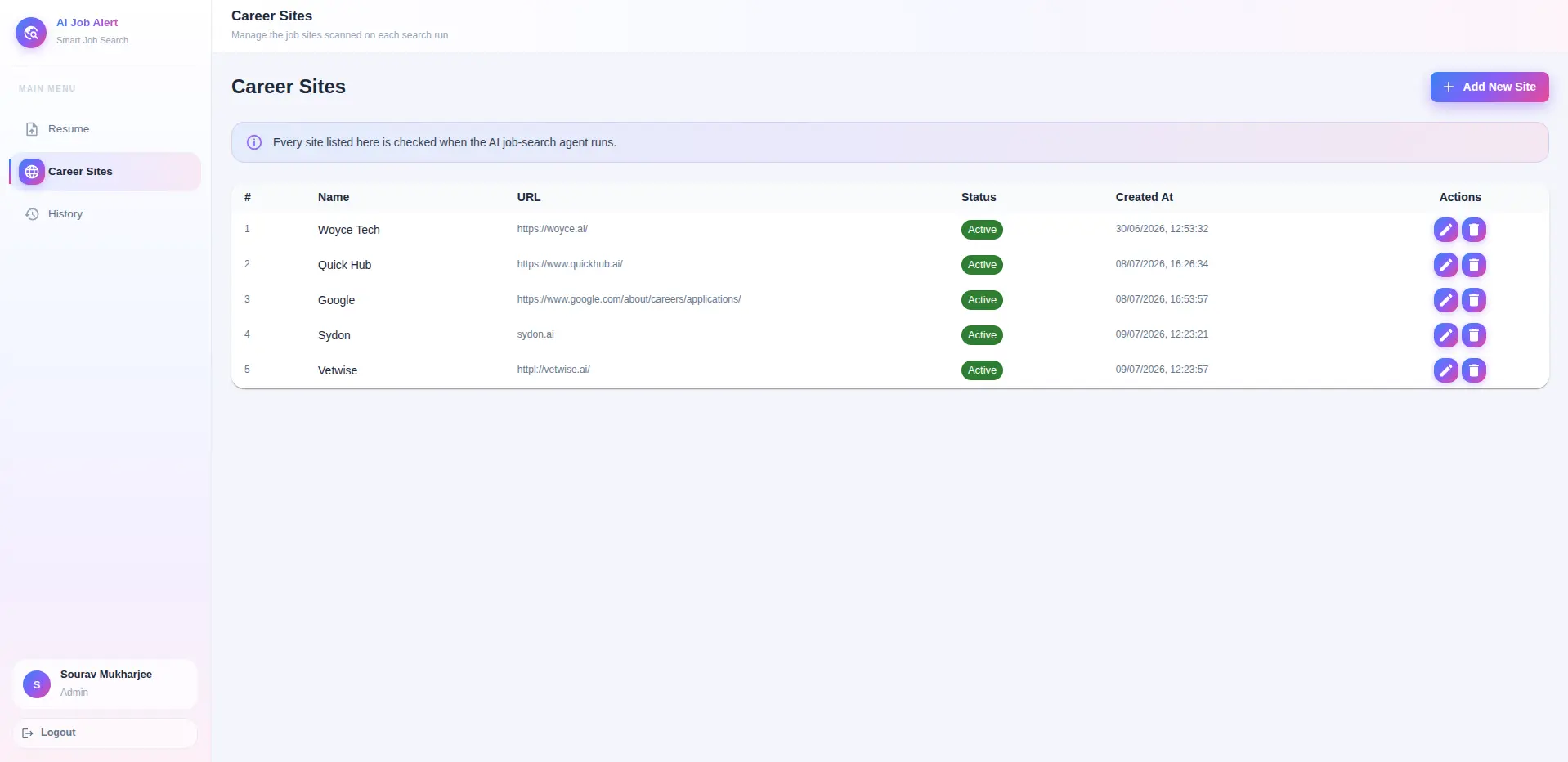Click the Logout button label
The width and height of the screenshot is (1568, 762).
(58, 733)
